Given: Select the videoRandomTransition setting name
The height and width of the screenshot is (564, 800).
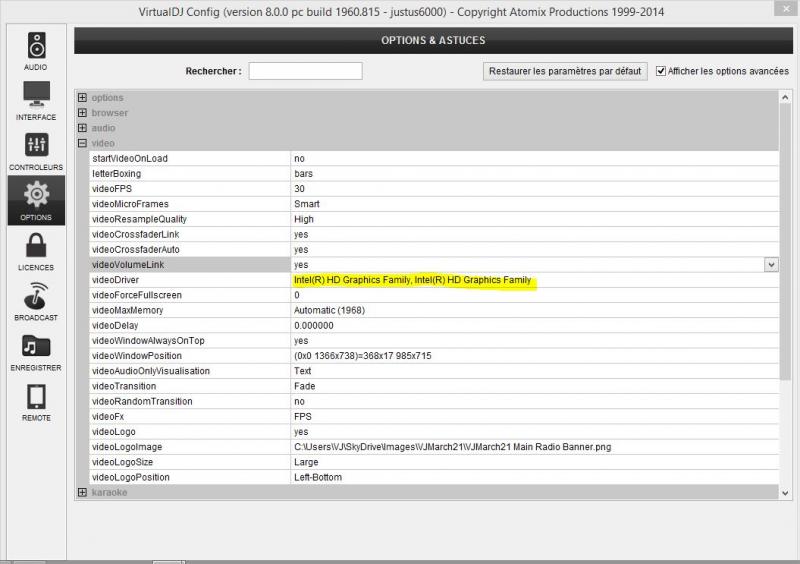Looking at the screenshot, I should 142,402.
